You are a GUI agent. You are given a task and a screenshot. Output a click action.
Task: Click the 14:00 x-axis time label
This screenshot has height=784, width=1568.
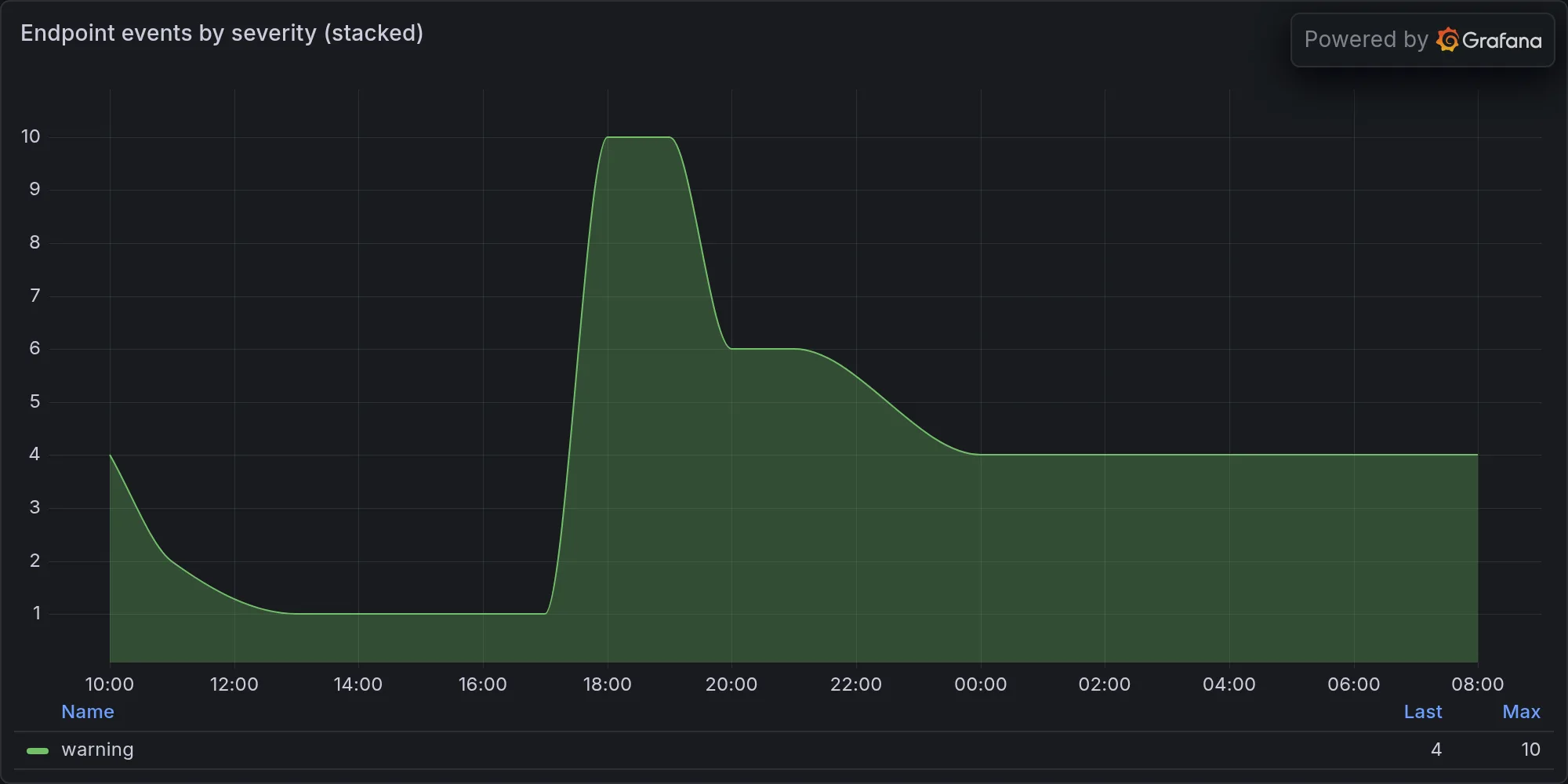tap(358, 684)
